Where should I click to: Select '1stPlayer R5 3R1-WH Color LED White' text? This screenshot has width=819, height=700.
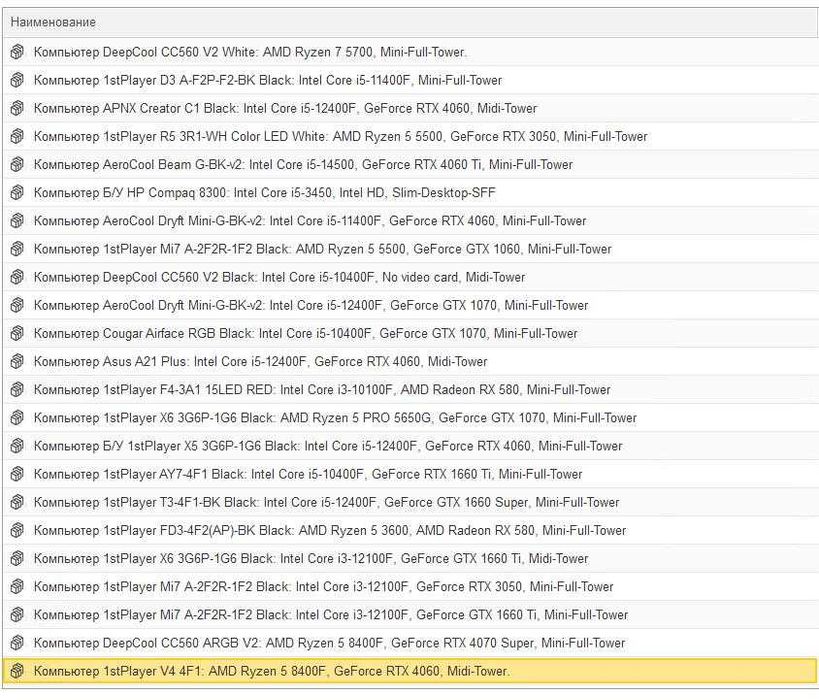(340, 137)
